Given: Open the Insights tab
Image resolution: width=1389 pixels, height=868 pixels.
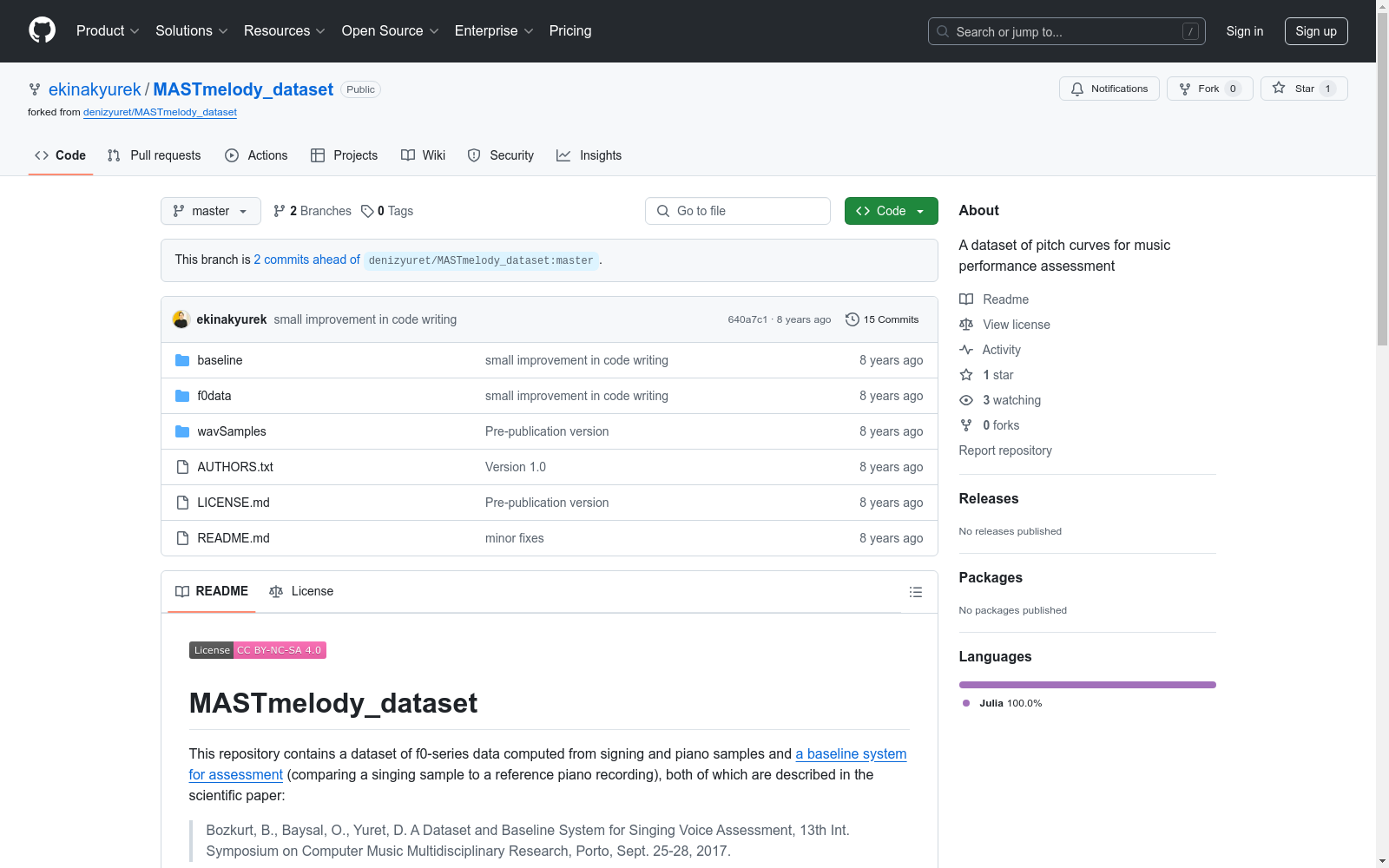Looking at the screenshot, I should 589,155.
